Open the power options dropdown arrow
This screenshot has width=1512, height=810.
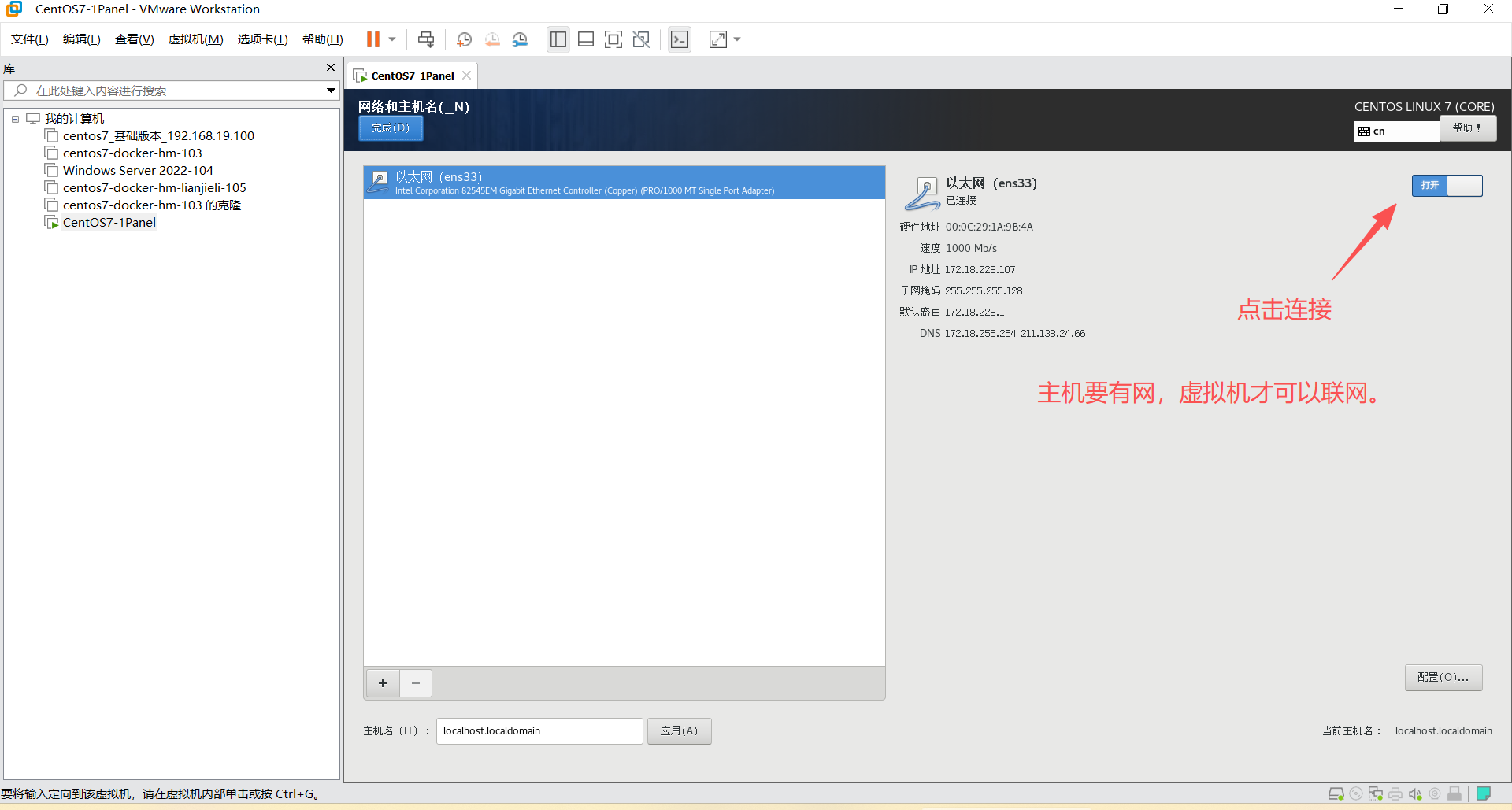tap(392, 39)
